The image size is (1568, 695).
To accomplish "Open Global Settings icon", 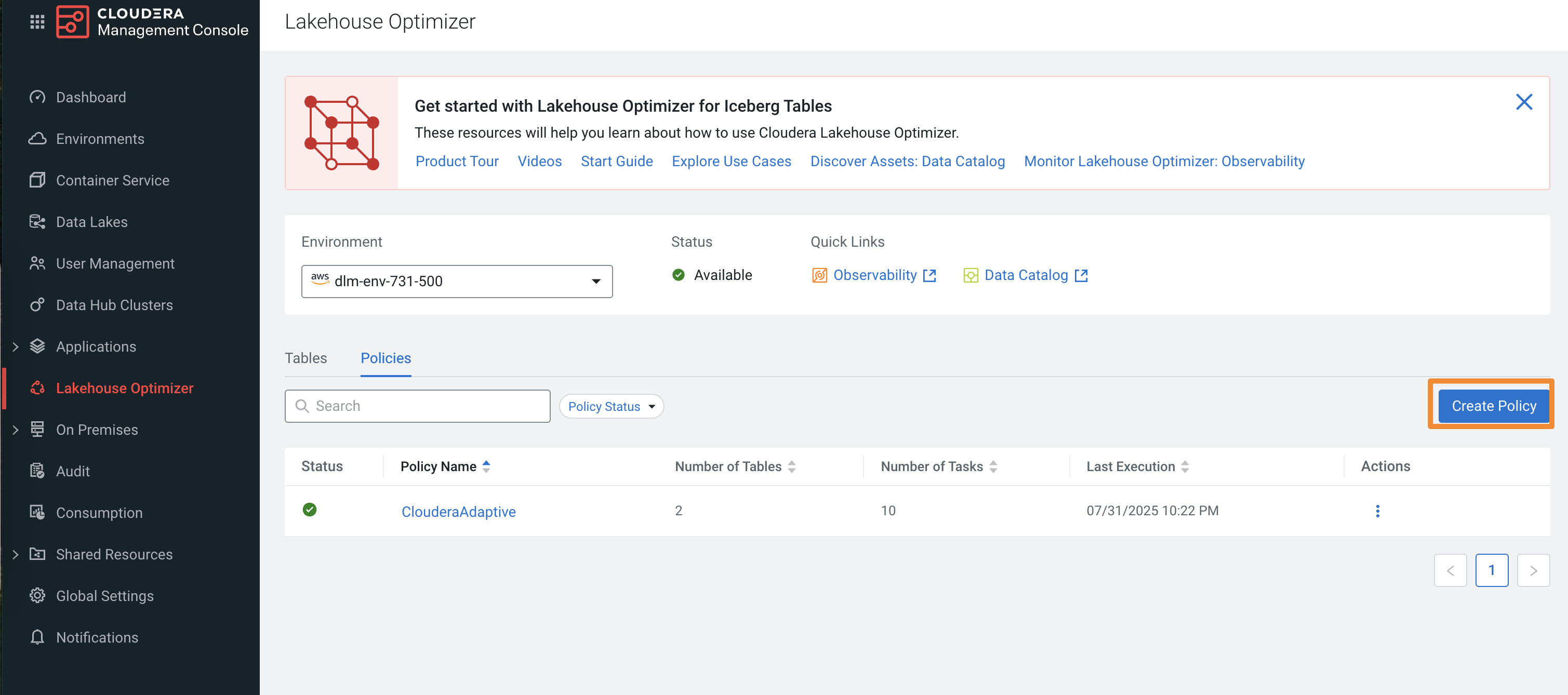I will point(37,595).
